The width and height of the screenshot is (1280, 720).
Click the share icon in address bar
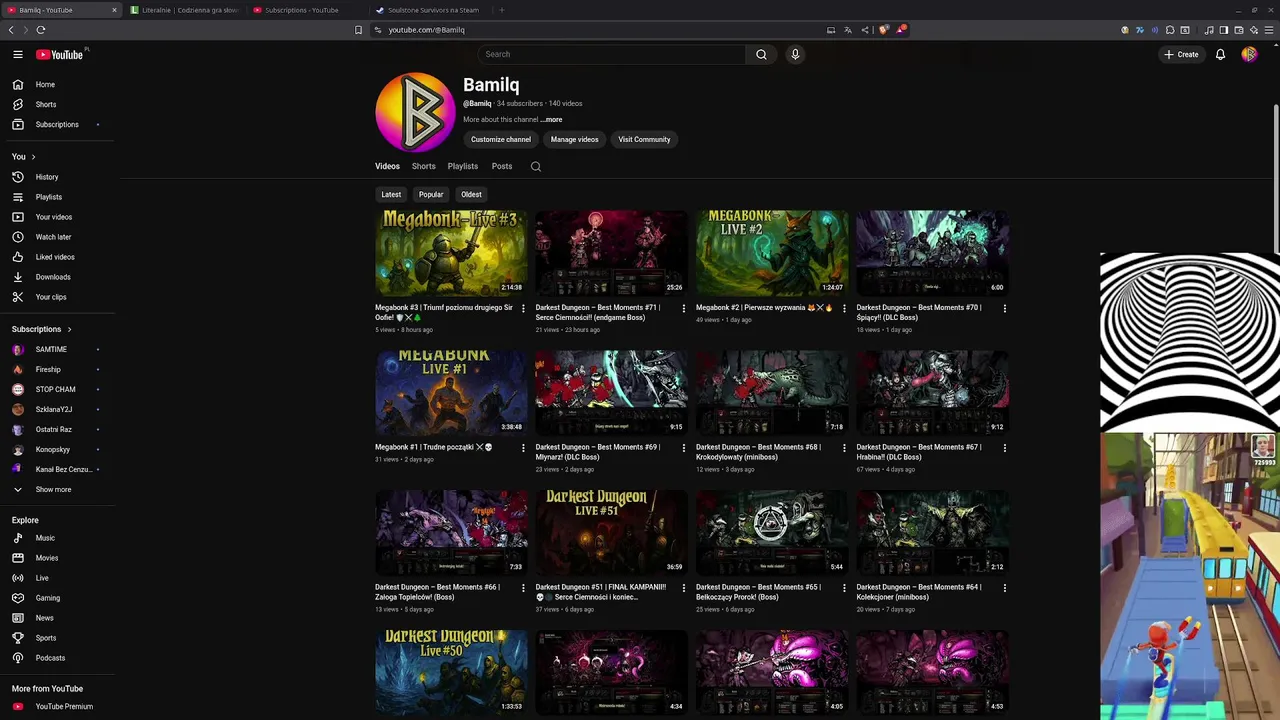tap(865, 30)
